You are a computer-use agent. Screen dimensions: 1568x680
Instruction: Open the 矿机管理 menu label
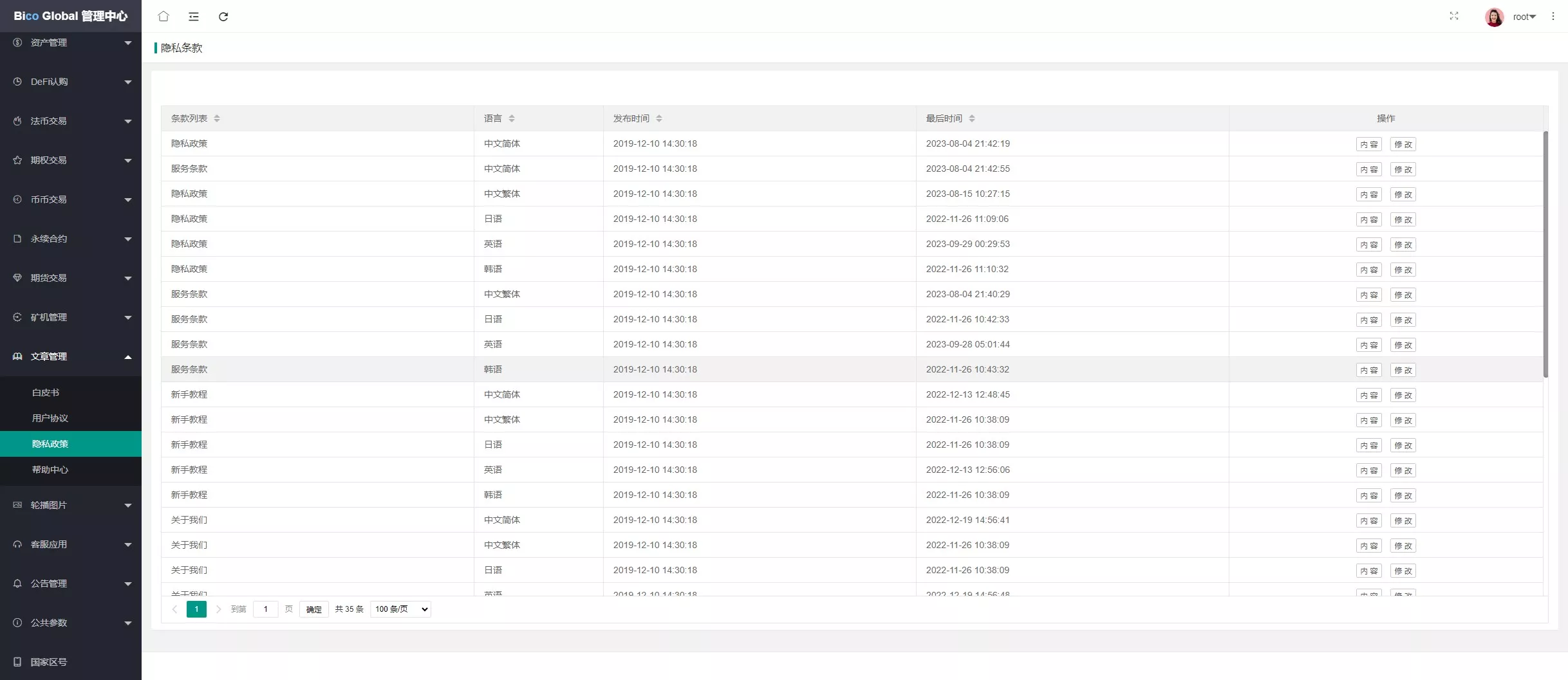click(49, 317)
